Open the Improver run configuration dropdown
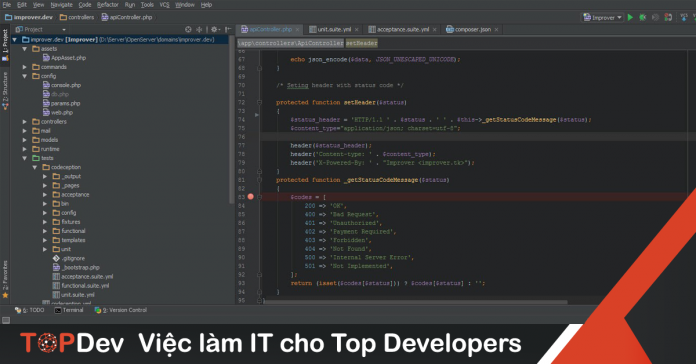Image resolution: width=696 pixels, height=364 pixels. pyautogui.click(x=602, y=17)
